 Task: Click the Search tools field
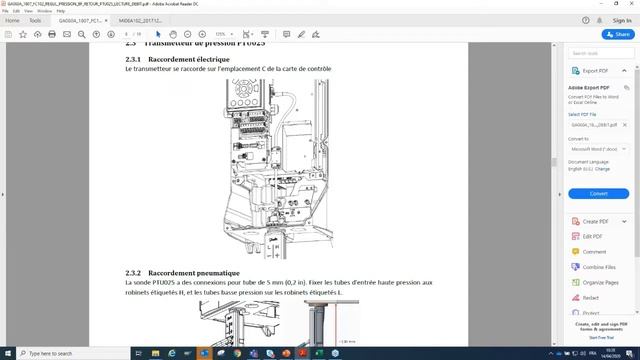point(601,53)
